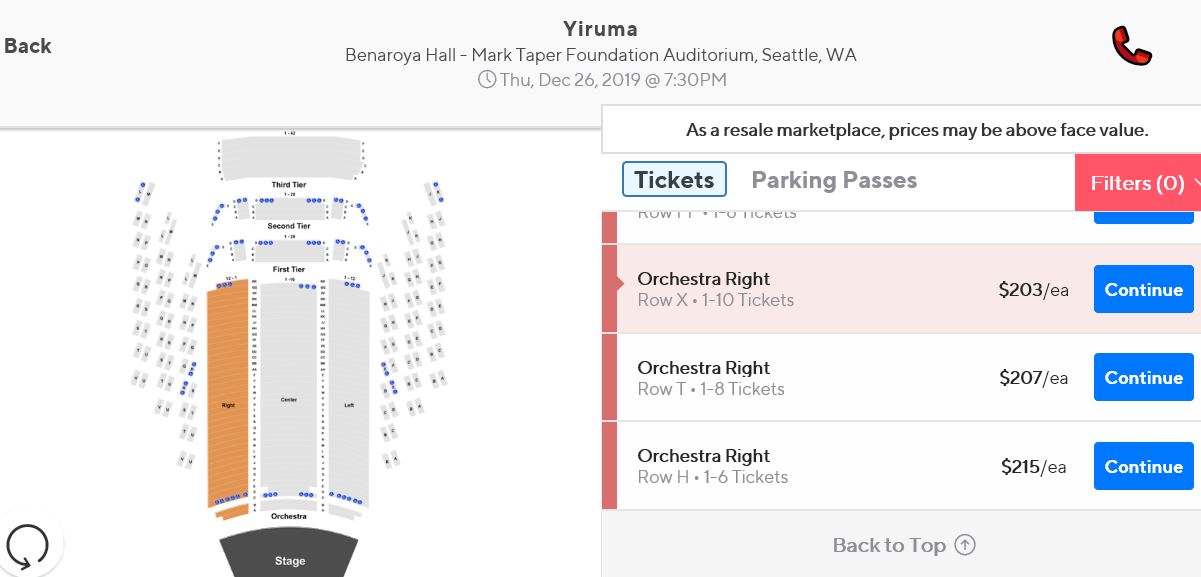Switch to the Parking Passes tab
Screen dimensions: 1201x577
coord(834,180)
